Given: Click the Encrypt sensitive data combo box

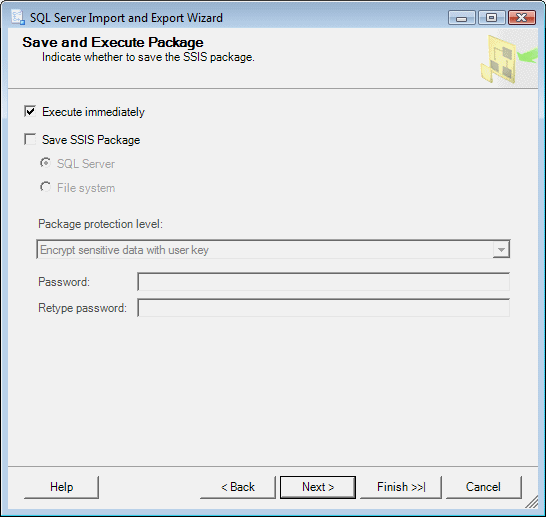Looking at the screenshot, I should tap(273, 249).
